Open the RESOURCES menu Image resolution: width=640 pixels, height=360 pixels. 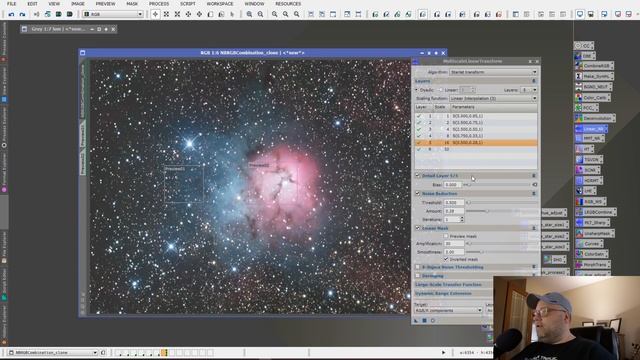click(288, 4)
